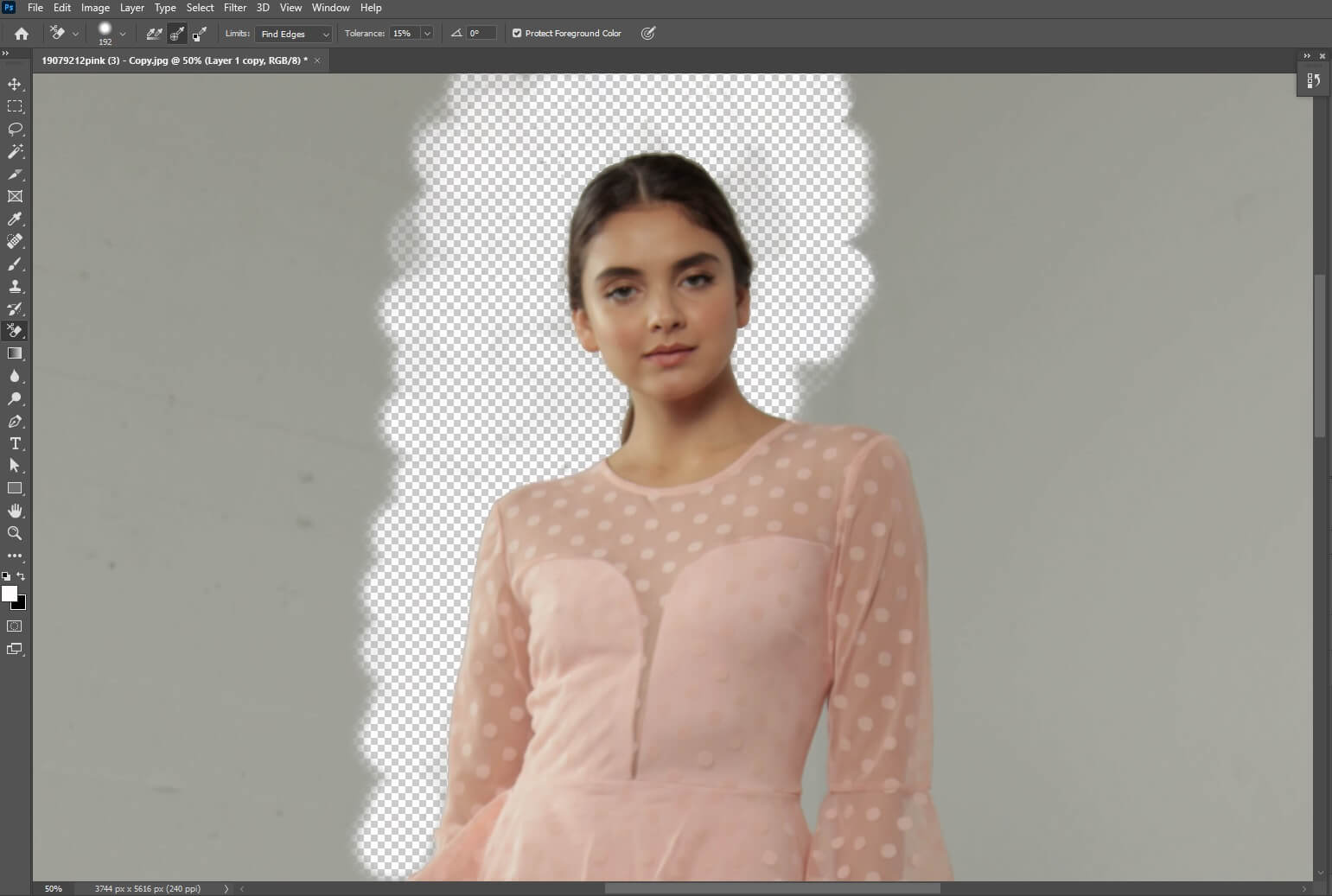Select the Pen tool
1332x896 pixels.
click(15, 421)
